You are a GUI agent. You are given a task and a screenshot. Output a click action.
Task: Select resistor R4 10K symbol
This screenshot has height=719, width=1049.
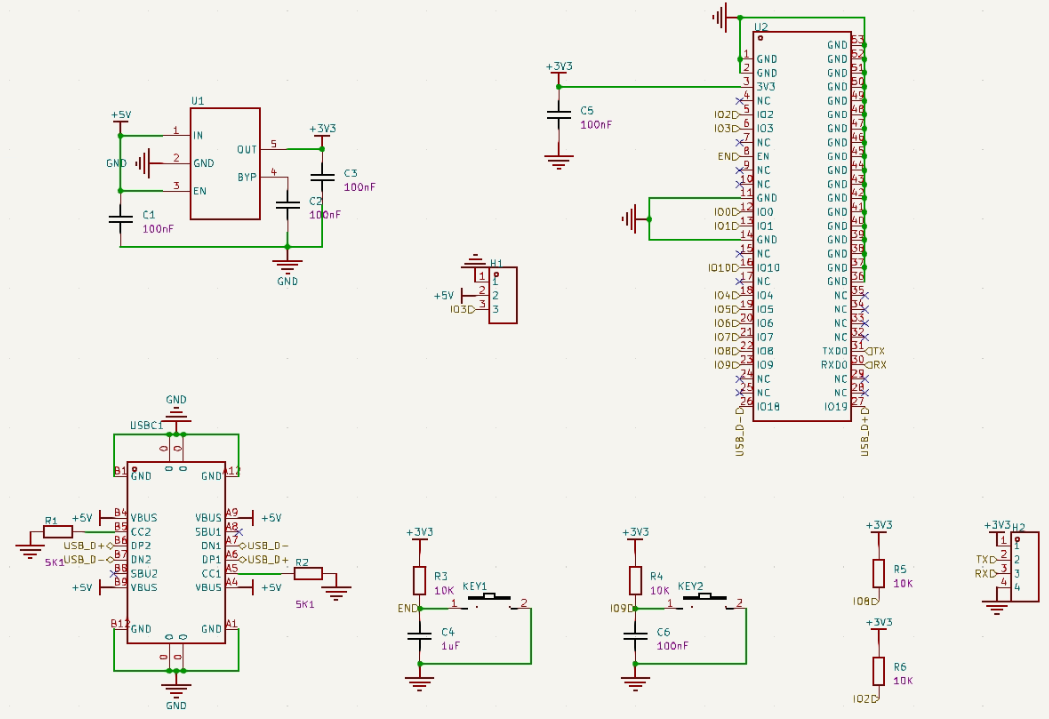click(635, 581)
